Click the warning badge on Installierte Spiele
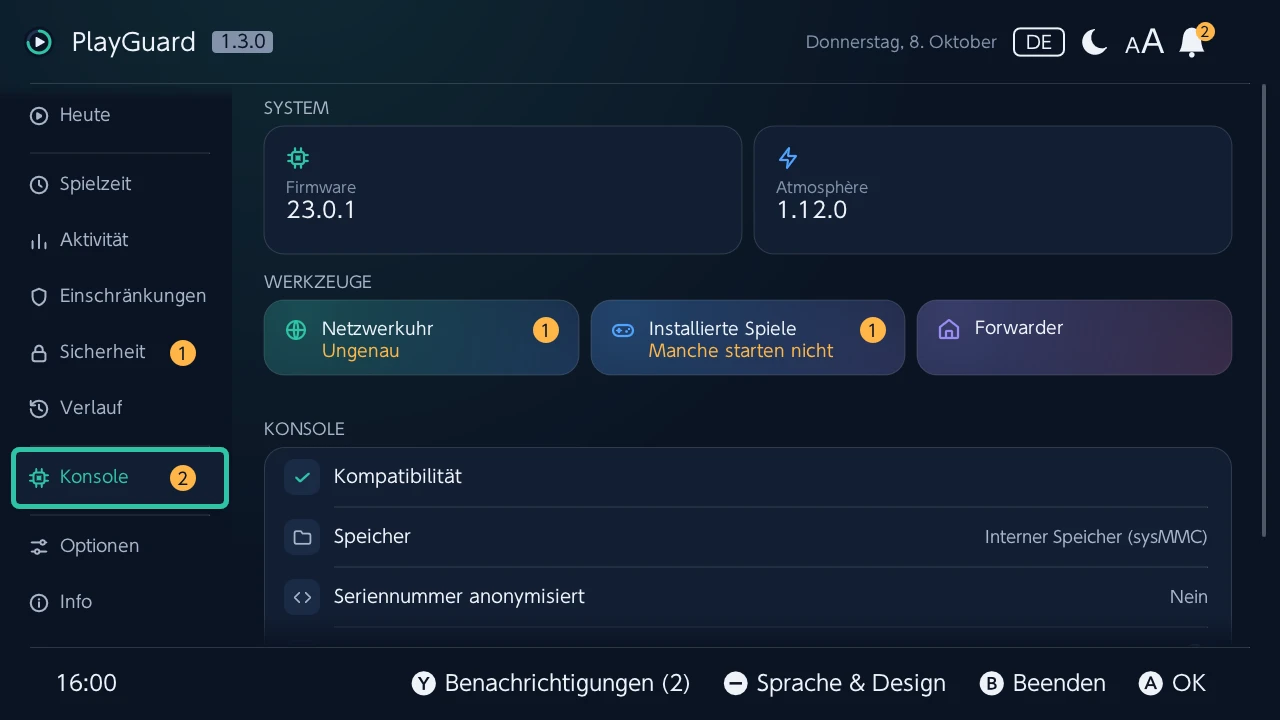Image resolution: width=1280 pixels, height=720 pixels. click(x=873, y=330)
